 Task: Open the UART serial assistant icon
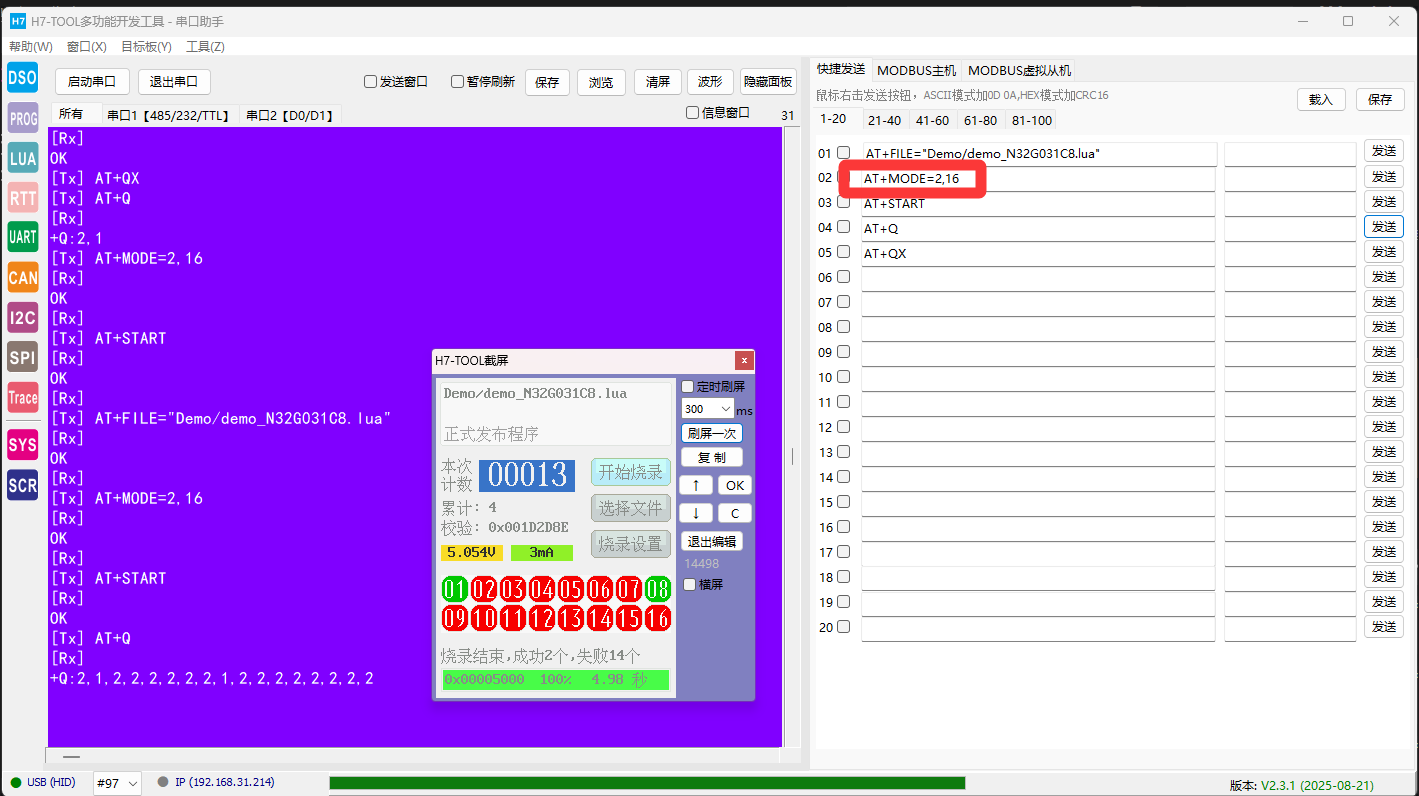[22, 238]
